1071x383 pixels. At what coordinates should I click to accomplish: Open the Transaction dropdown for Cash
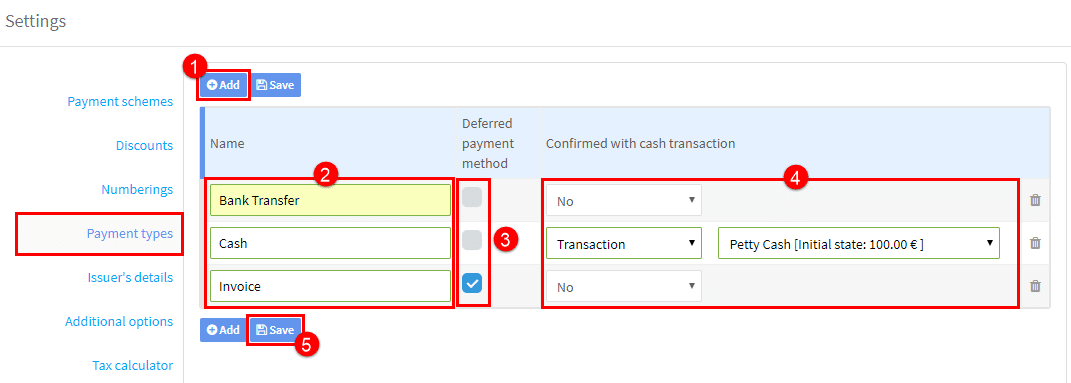click(624, 243)
